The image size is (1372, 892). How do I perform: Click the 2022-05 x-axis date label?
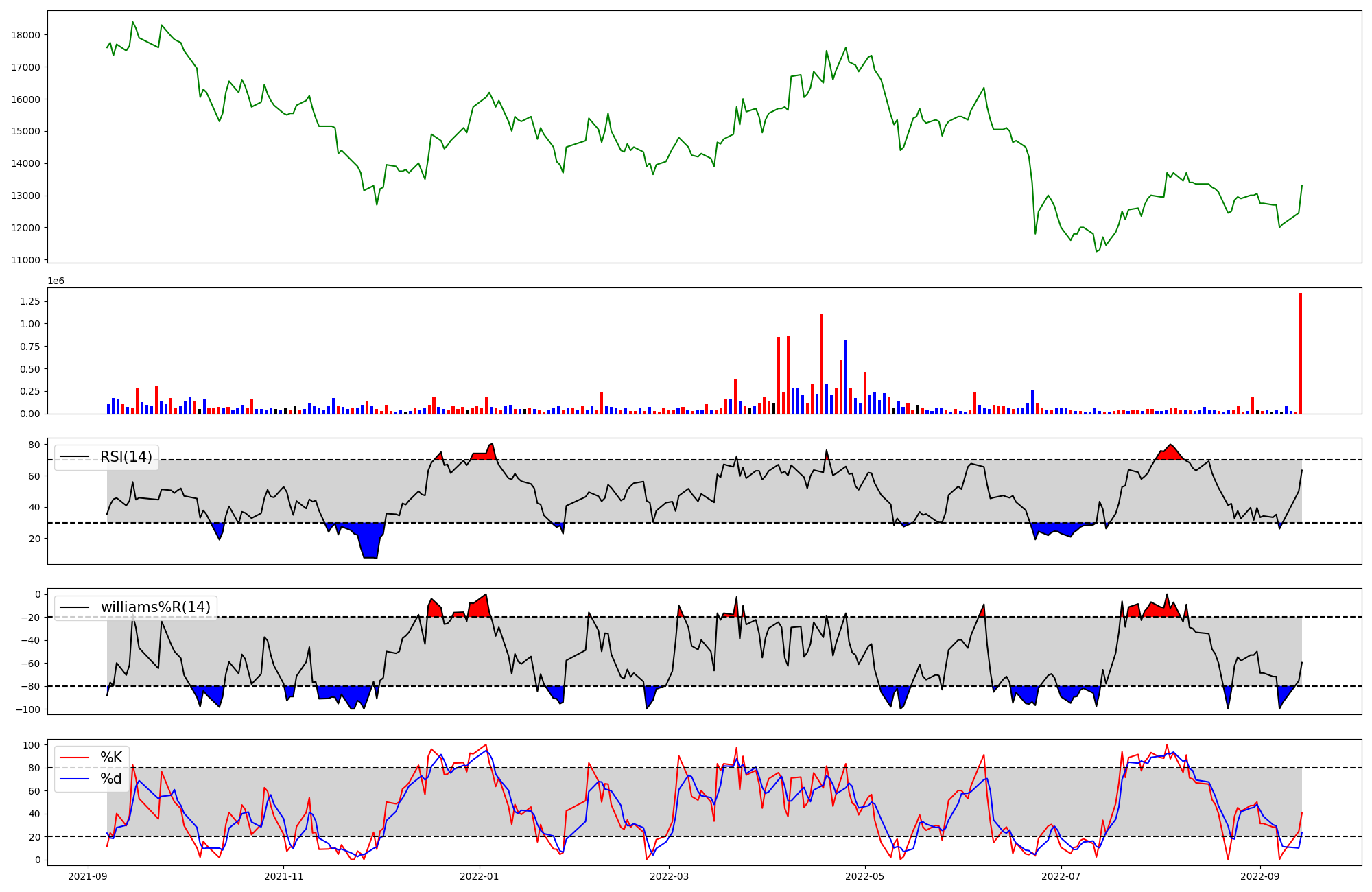(x=864, y=876)
